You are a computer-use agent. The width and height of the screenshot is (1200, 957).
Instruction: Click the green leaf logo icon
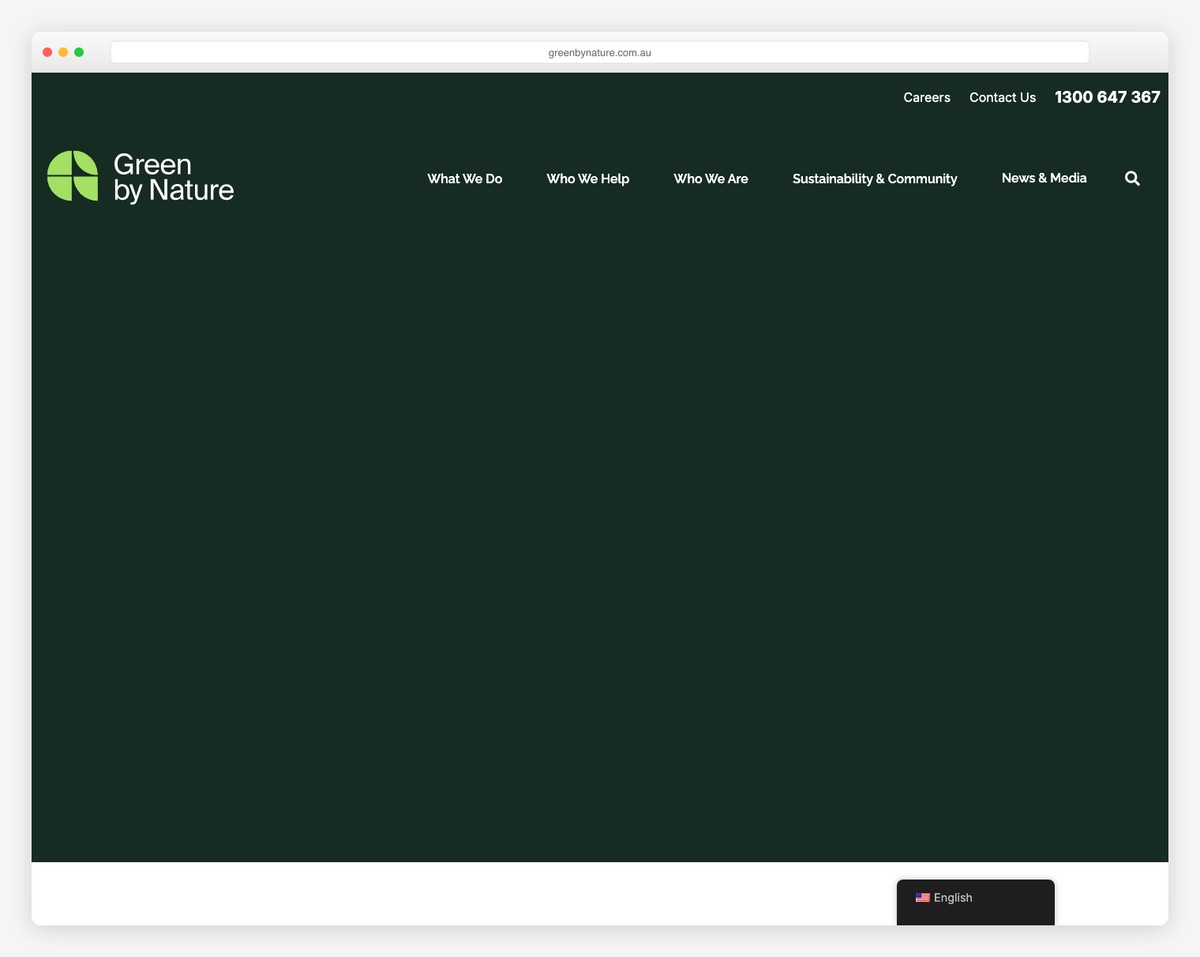pyautogui.click(x=72, y=176)
